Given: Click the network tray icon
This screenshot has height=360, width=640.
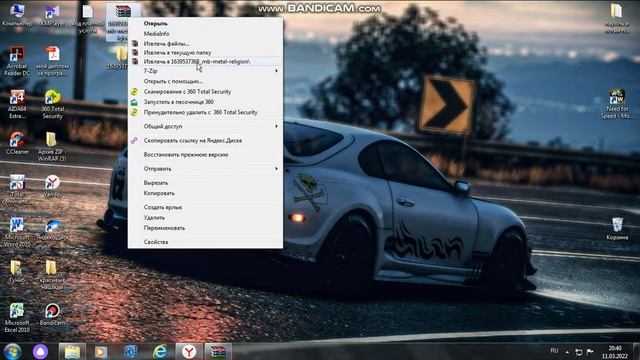Looking at the screenshot, I should pos(579,351).
